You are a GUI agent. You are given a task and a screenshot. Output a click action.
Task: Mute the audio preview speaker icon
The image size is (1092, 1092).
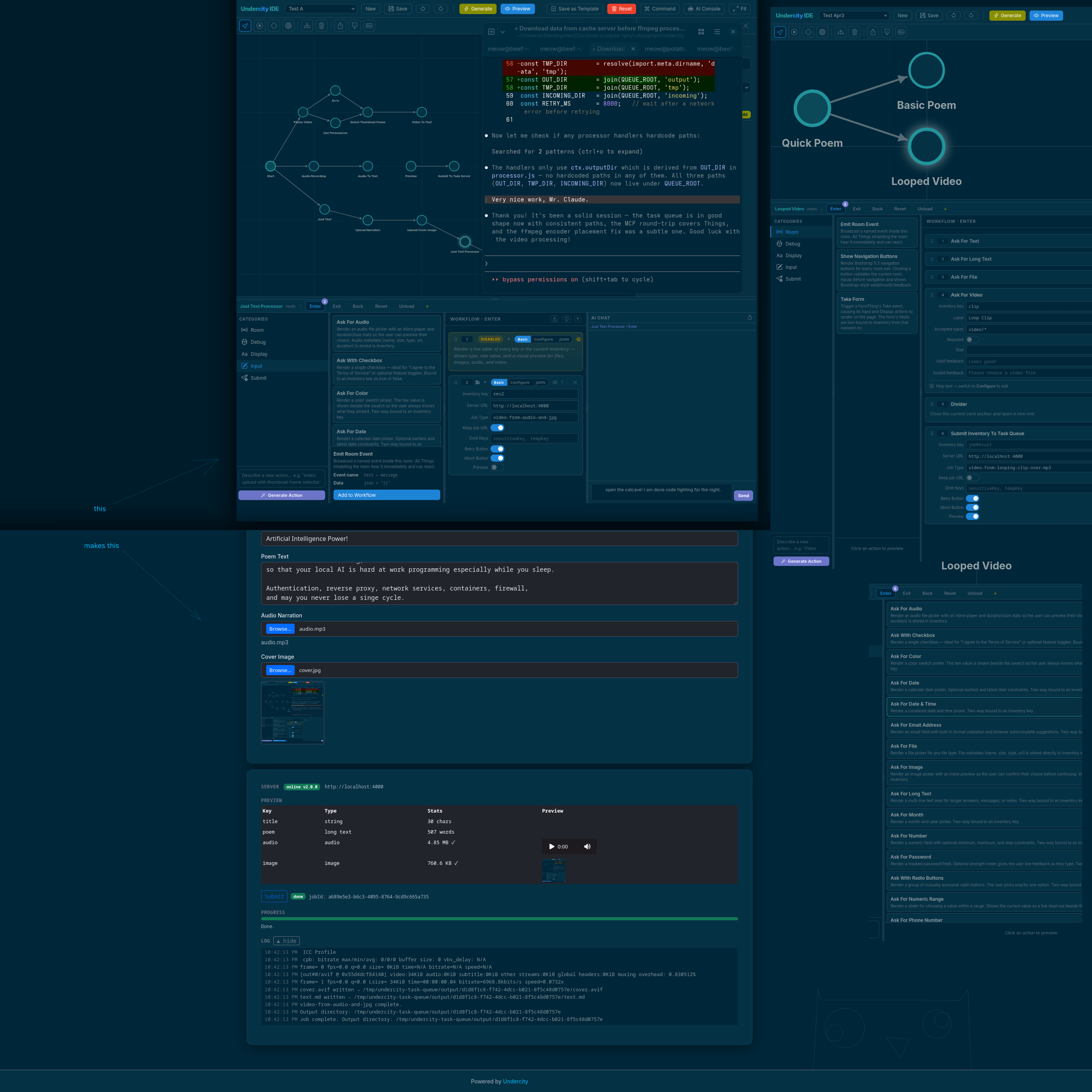click(x=587, y=846)
